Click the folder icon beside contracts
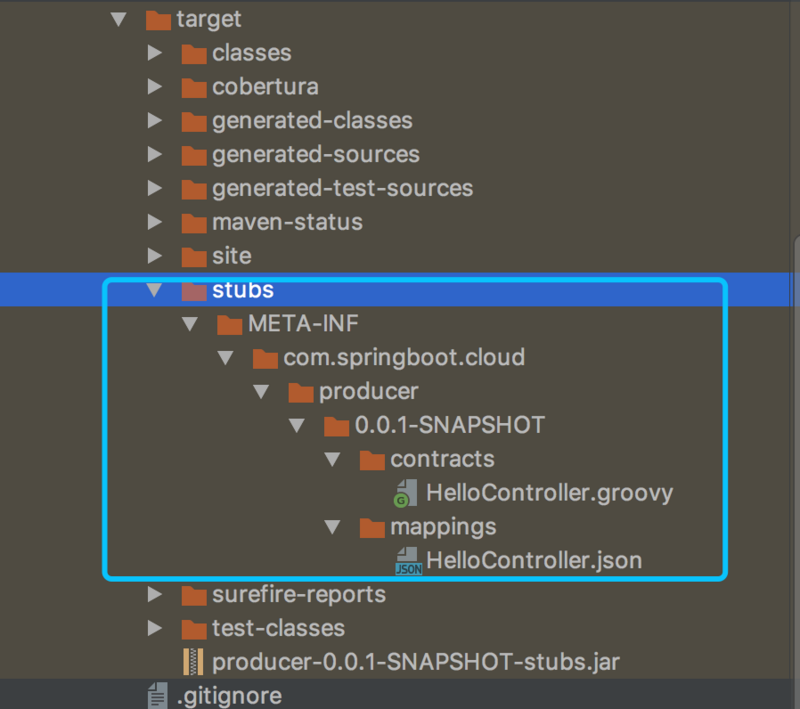The width and height of the screenshot is (800, 709). pyautogui.click(x=372, y=459)
